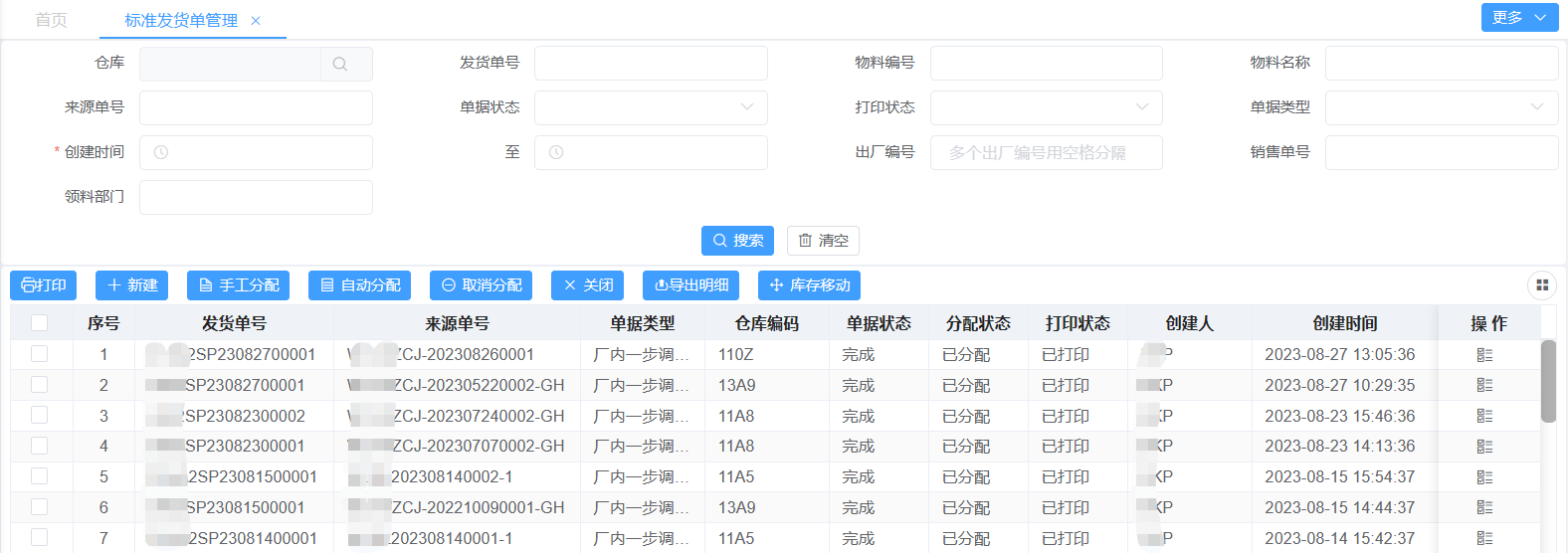Screen dimensions: 1568x553
Task: Switch to the 首页 tab
Action: point(51,20)
